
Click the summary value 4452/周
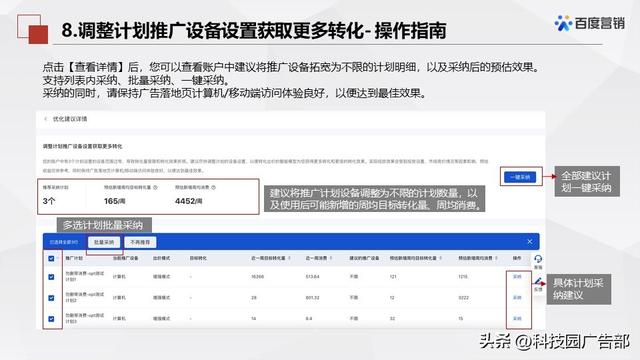(189, 201)
